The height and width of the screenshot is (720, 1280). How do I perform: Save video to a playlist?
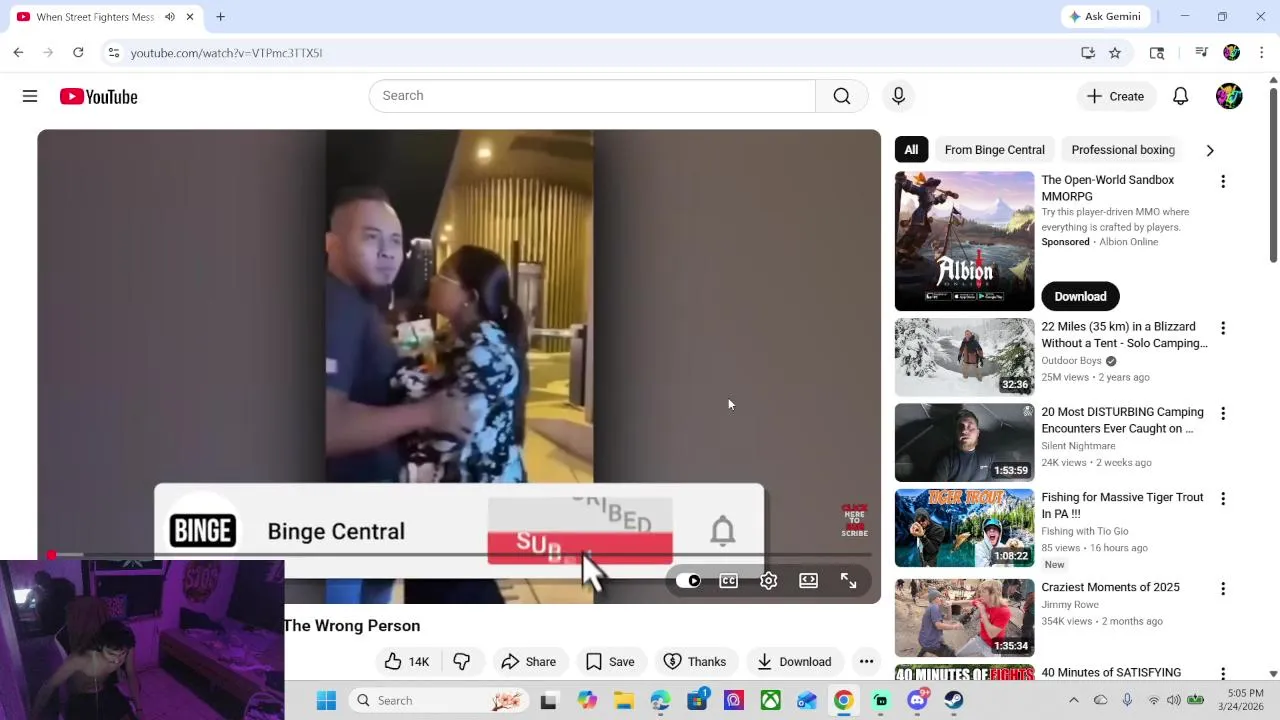pos(610,661)
